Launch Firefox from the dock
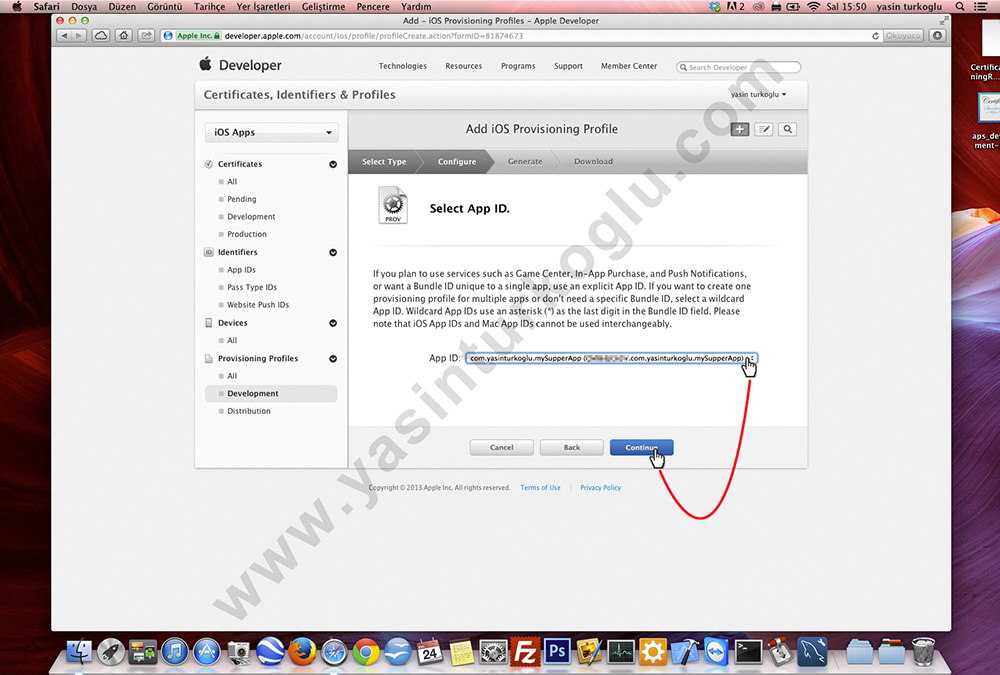Viewport: 1000px width, 675px height. pyautogui.click(x=302, y=652)
